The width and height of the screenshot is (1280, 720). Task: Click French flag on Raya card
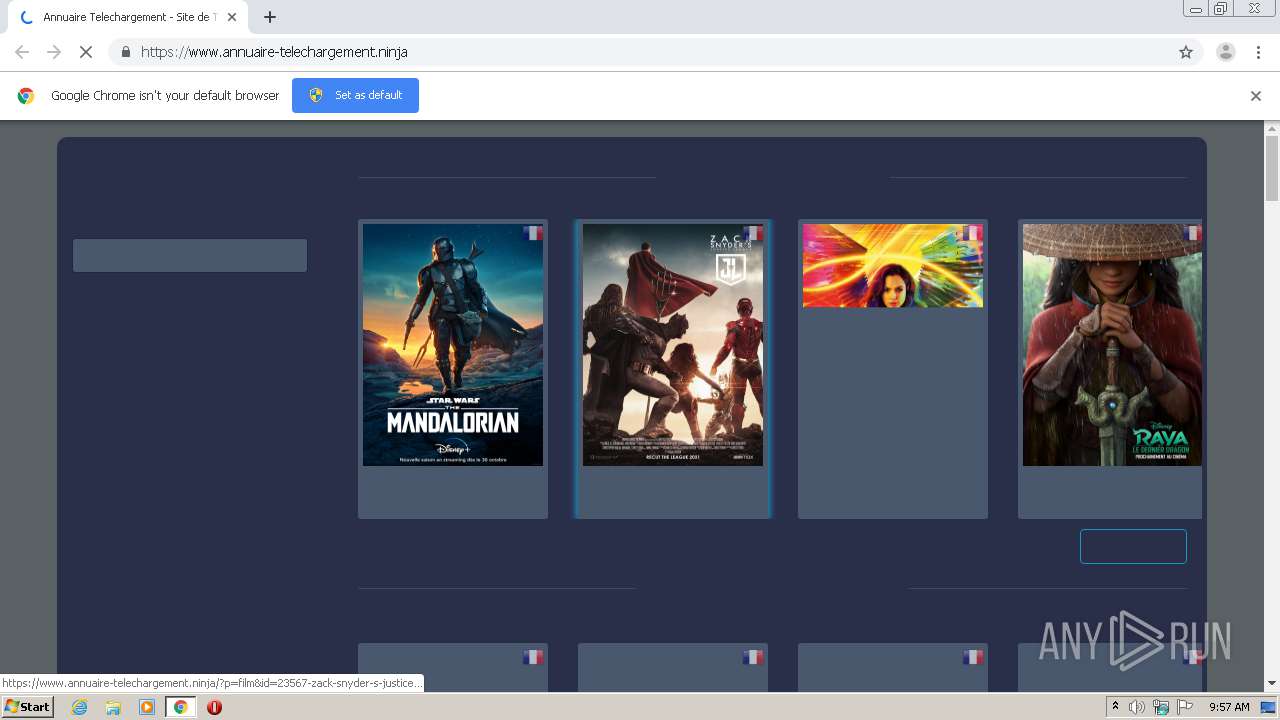coord(1192,233)
